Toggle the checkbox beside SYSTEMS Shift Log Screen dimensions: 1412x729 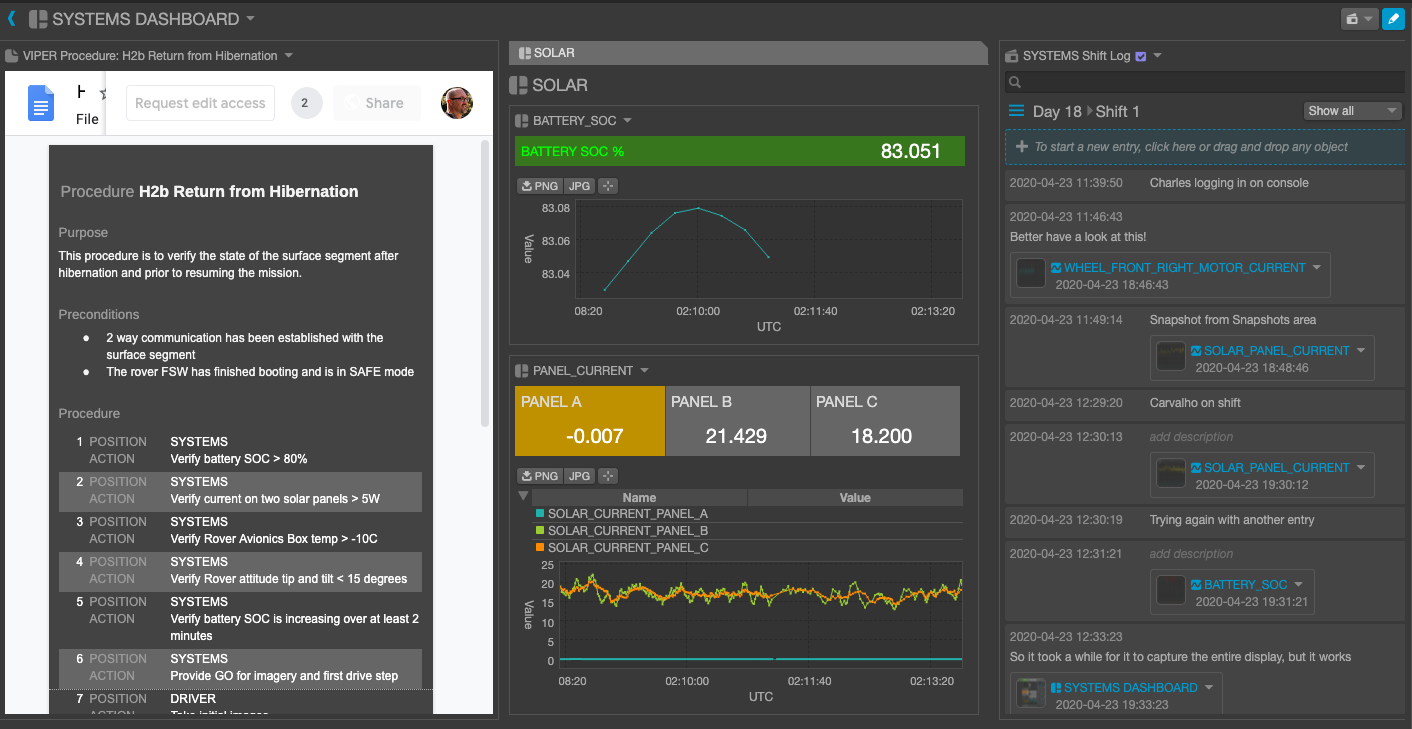click(x=1139, y=55)
